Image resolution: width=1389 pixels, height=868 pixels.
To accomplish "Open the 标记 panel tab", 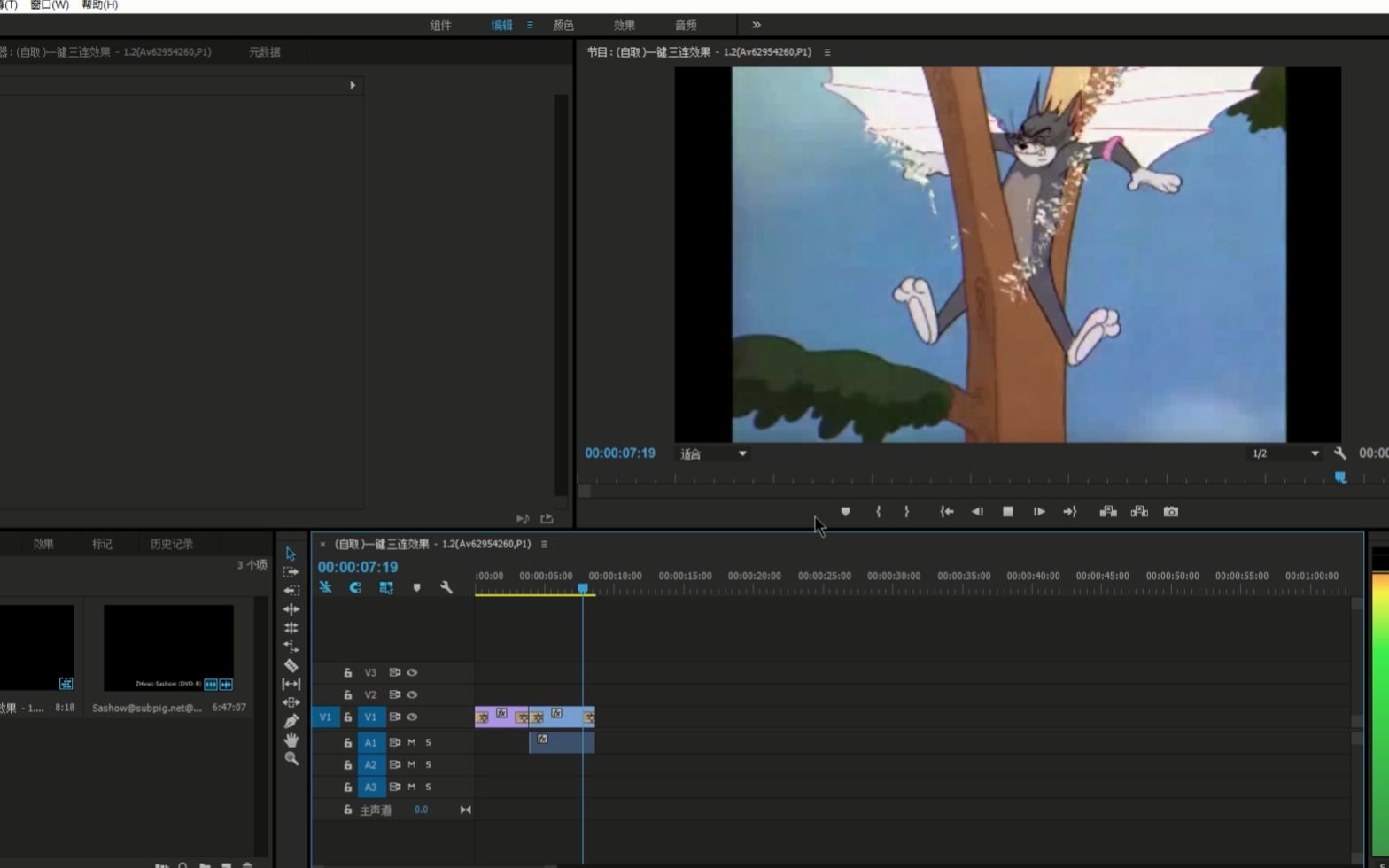I will click(x=102, y=544).
